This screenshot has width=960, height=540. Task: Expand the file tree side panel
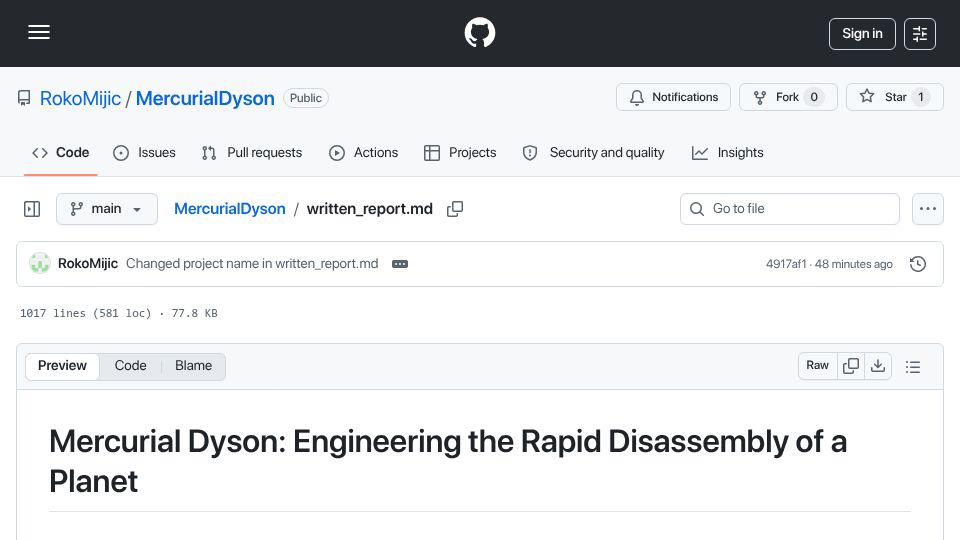[32, 209]
